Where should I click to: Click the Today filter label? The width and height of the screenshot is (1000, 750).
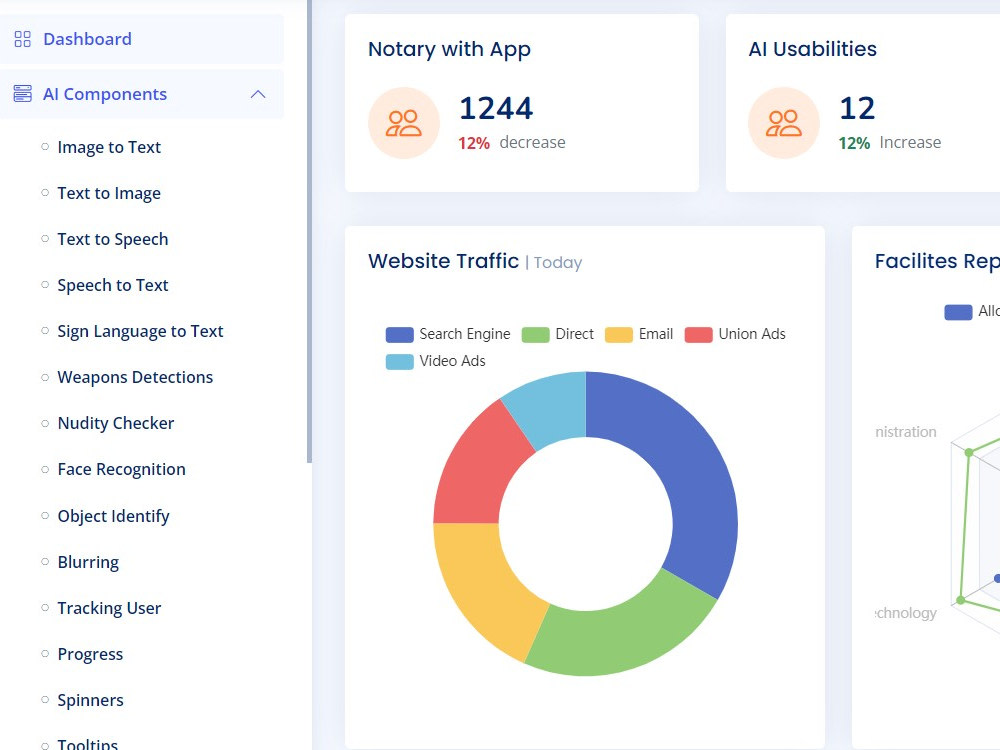point(557,263)
